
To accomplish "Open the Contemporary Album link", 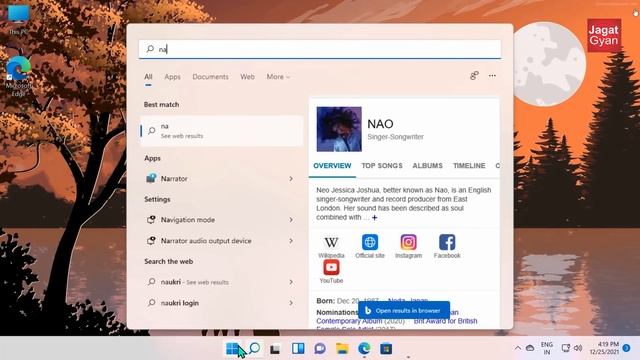I will 349,321.
